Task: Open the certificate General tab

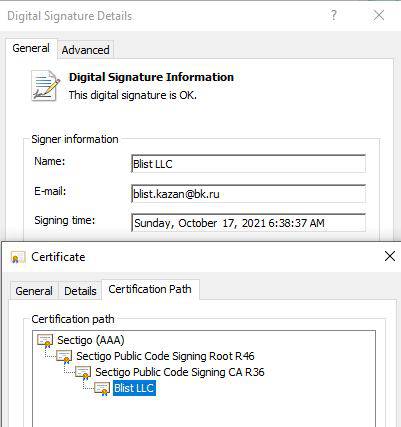Action: point(34,291)
